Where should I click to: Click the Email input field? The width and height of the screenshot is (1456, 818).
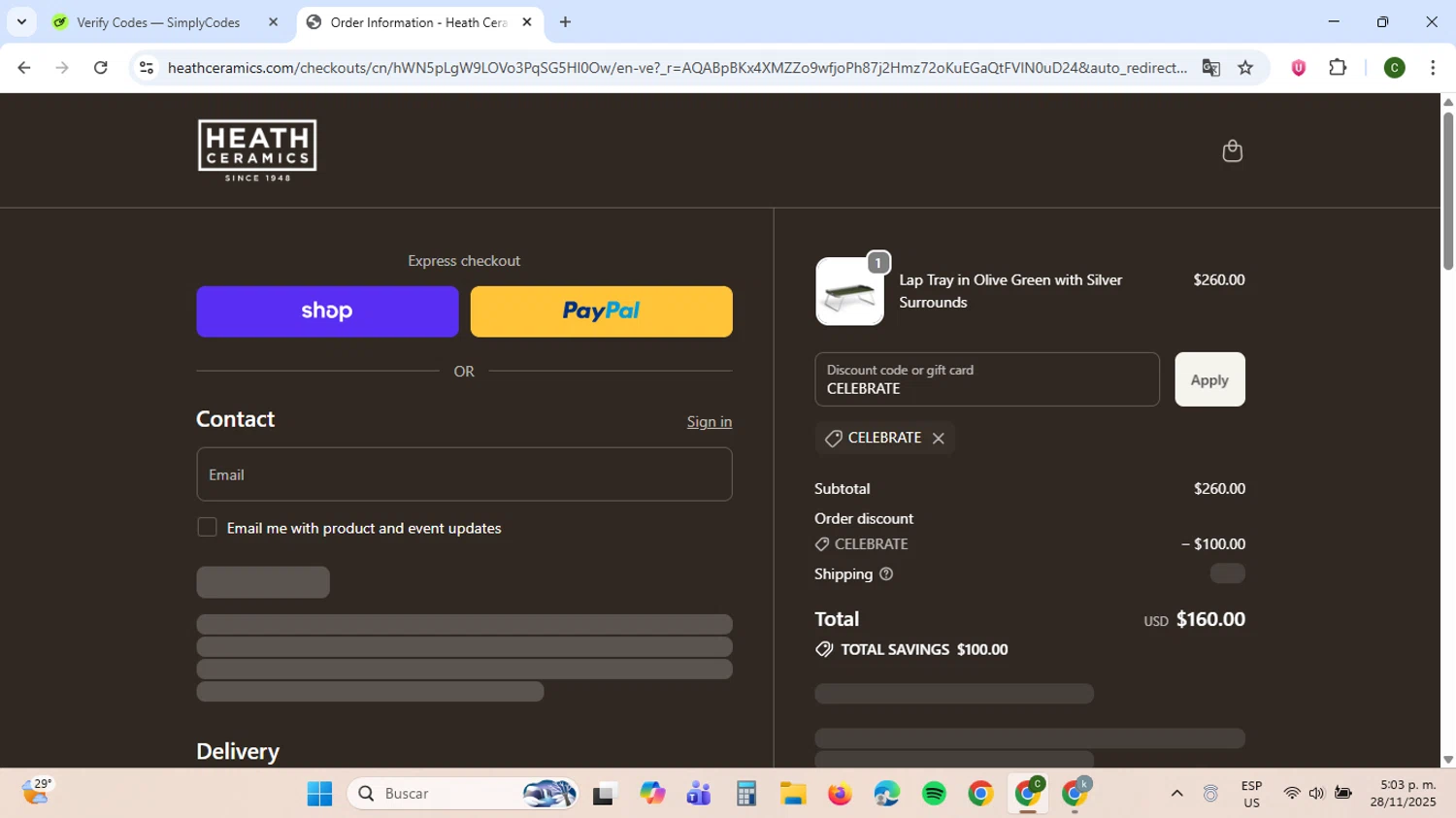(x=464, y=474)
